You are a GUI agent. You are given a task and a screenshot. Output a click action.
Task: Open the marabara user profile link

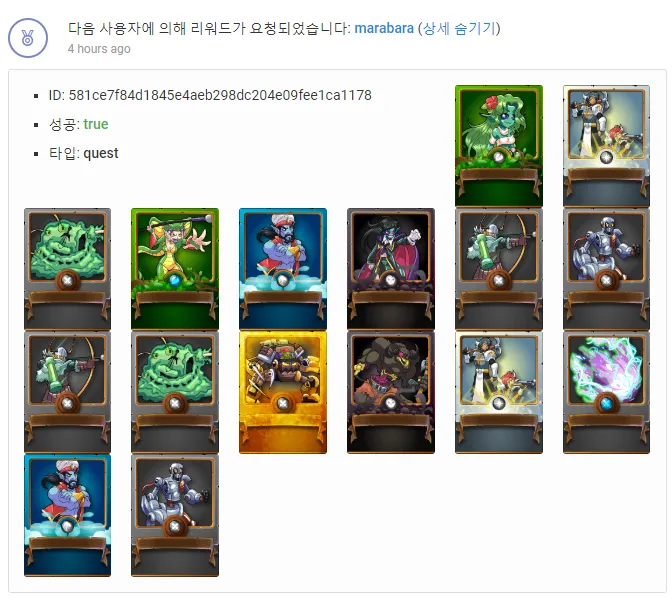coord(384,28)
